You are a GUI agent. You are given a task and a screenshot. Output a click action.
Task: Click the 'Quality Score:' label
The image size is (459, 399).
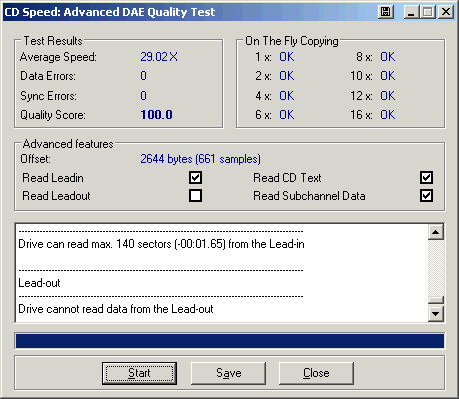pos(53,115)
